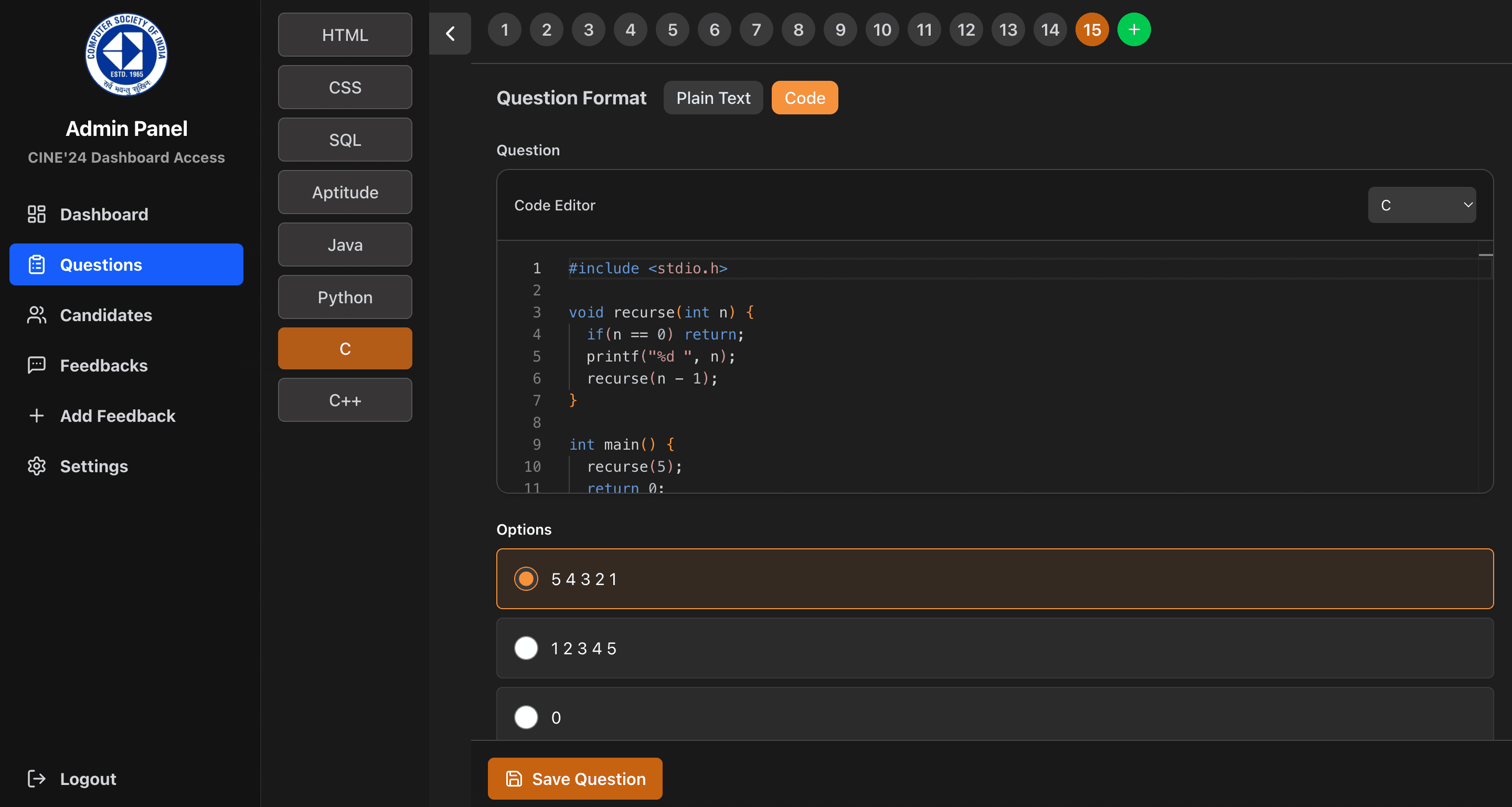Open Candidates via its people icon
This screenshot has height=807, width=1512.
click(36, 315)
